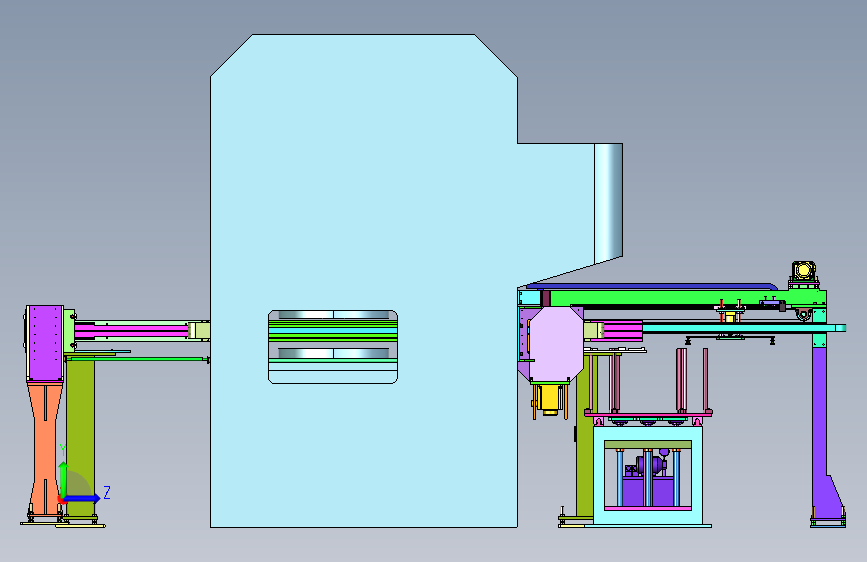The image size is (867, 562).
Task: Select the olive-green support column on the left
Action: [81, 437]
